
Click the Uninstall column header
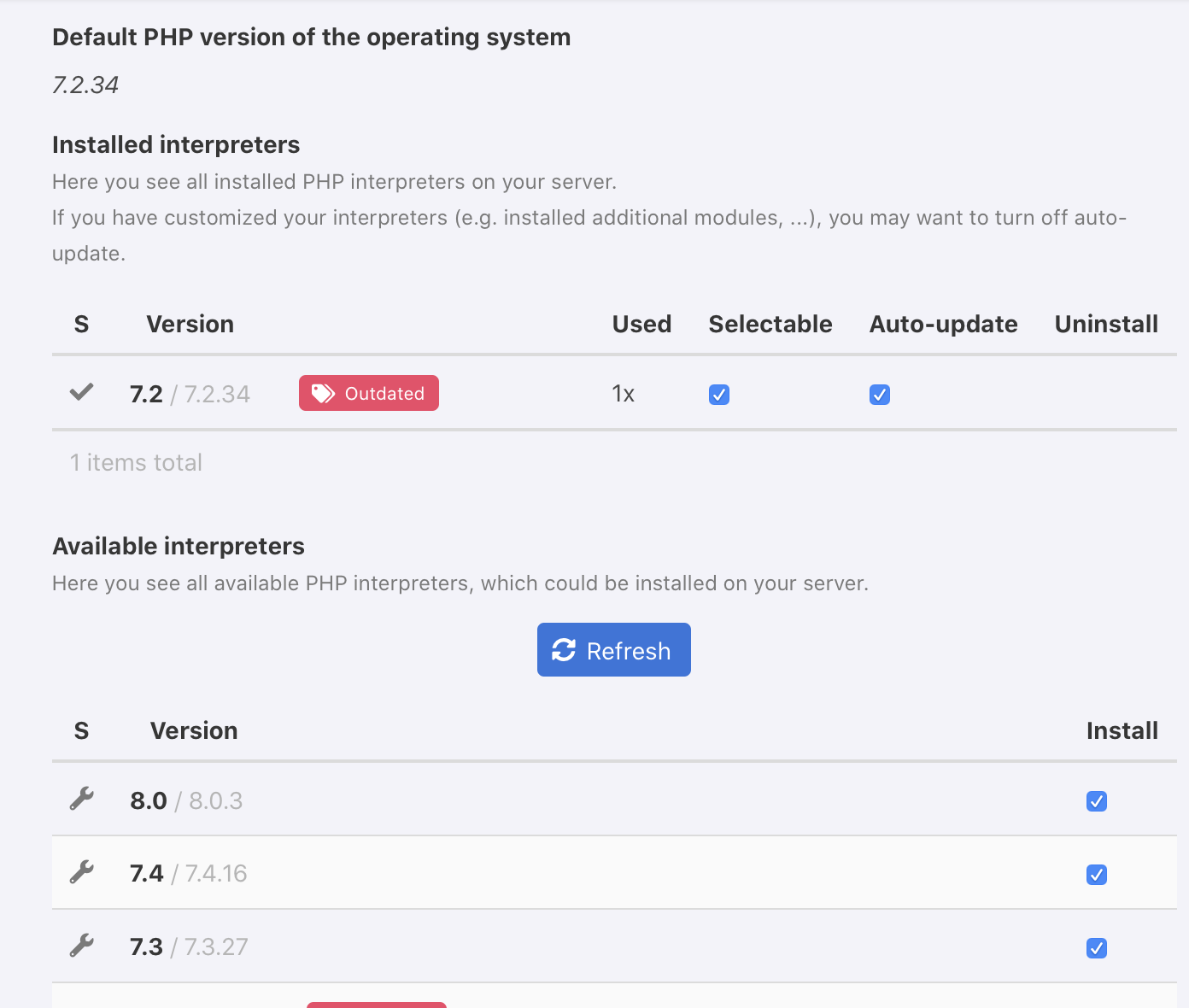point(1106,325)
